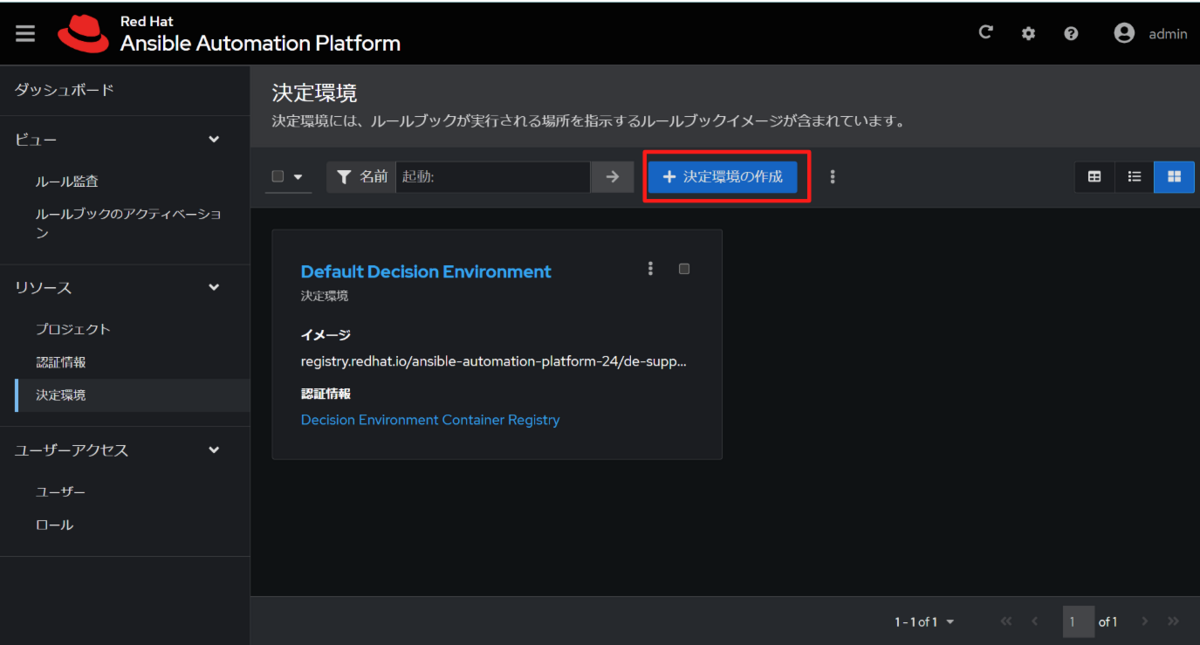Click the 決定環境の作成 button

point(723,177)
